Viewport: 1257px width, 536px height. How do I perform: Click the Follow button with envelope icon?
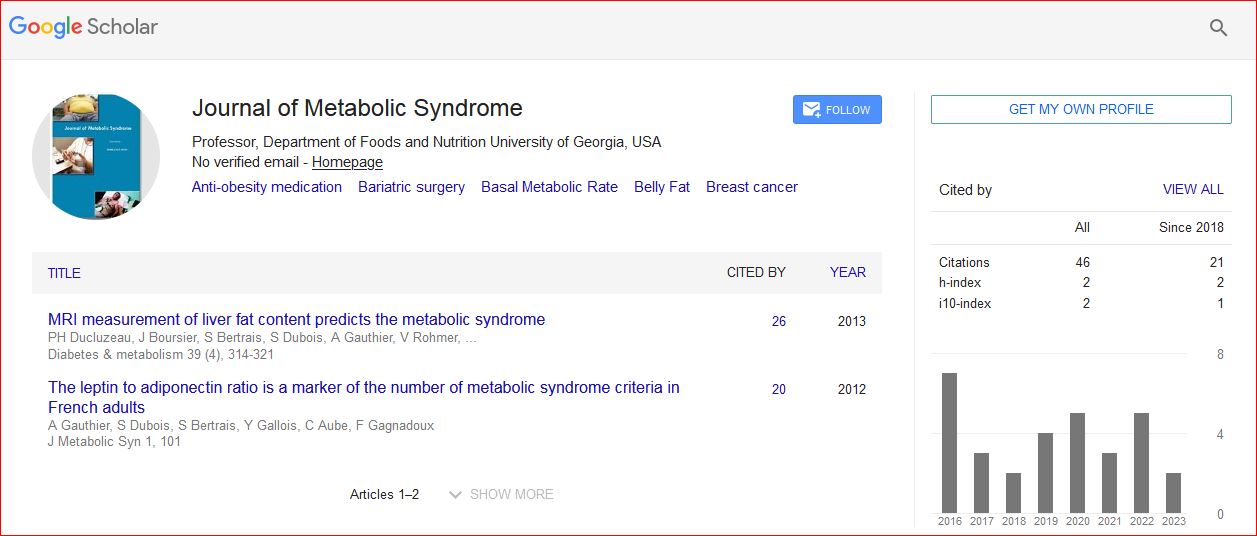[x=837, y=110]
